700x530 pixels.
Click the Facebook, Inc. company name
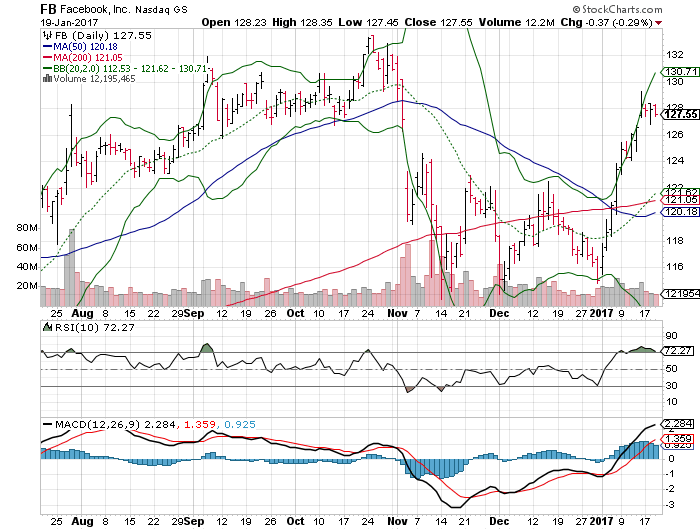tap(96, 9)
